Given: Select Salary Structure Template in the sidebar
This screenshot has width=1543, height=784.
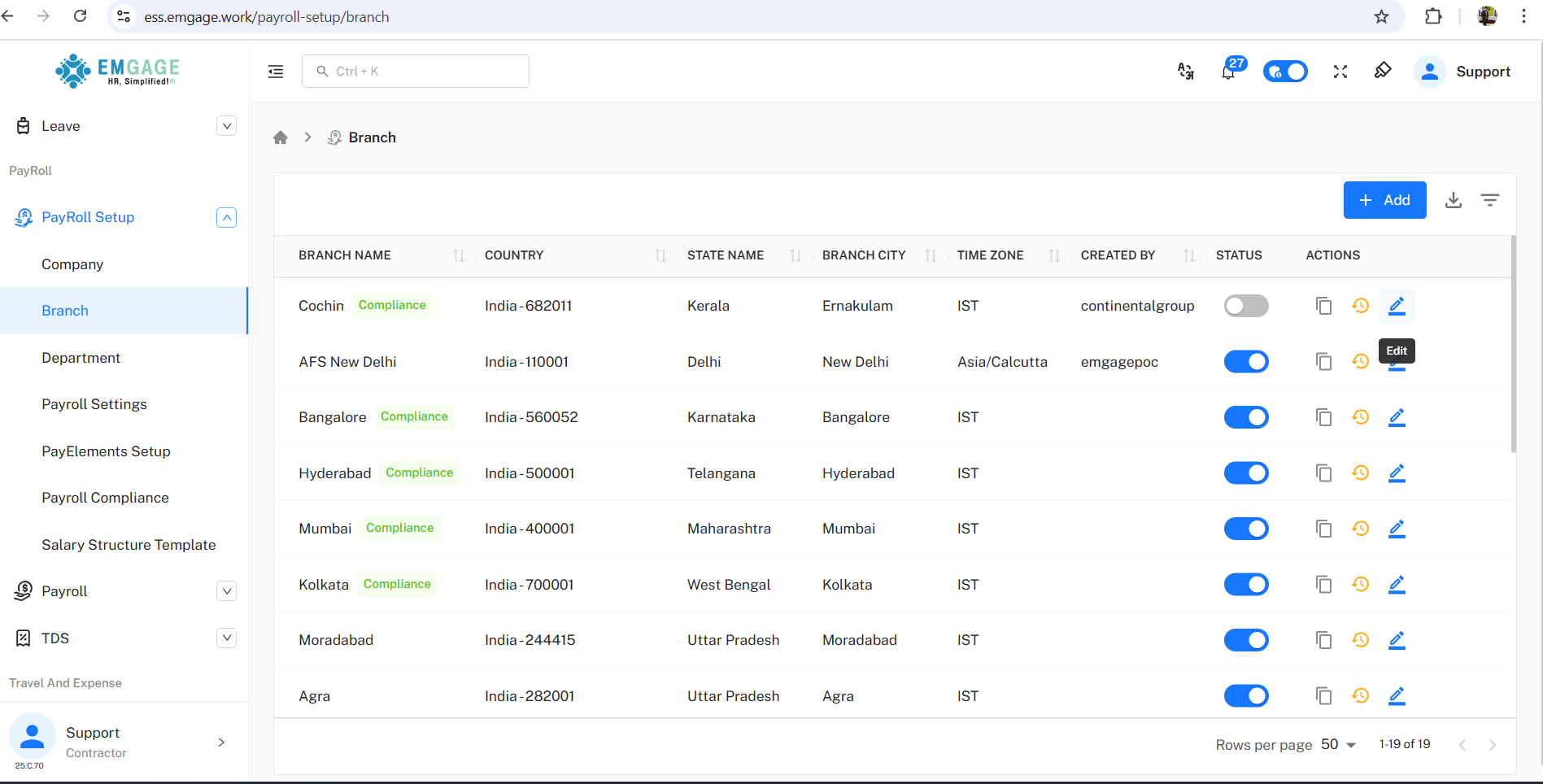Looking at the screenshot, I should tap(129, 545).
